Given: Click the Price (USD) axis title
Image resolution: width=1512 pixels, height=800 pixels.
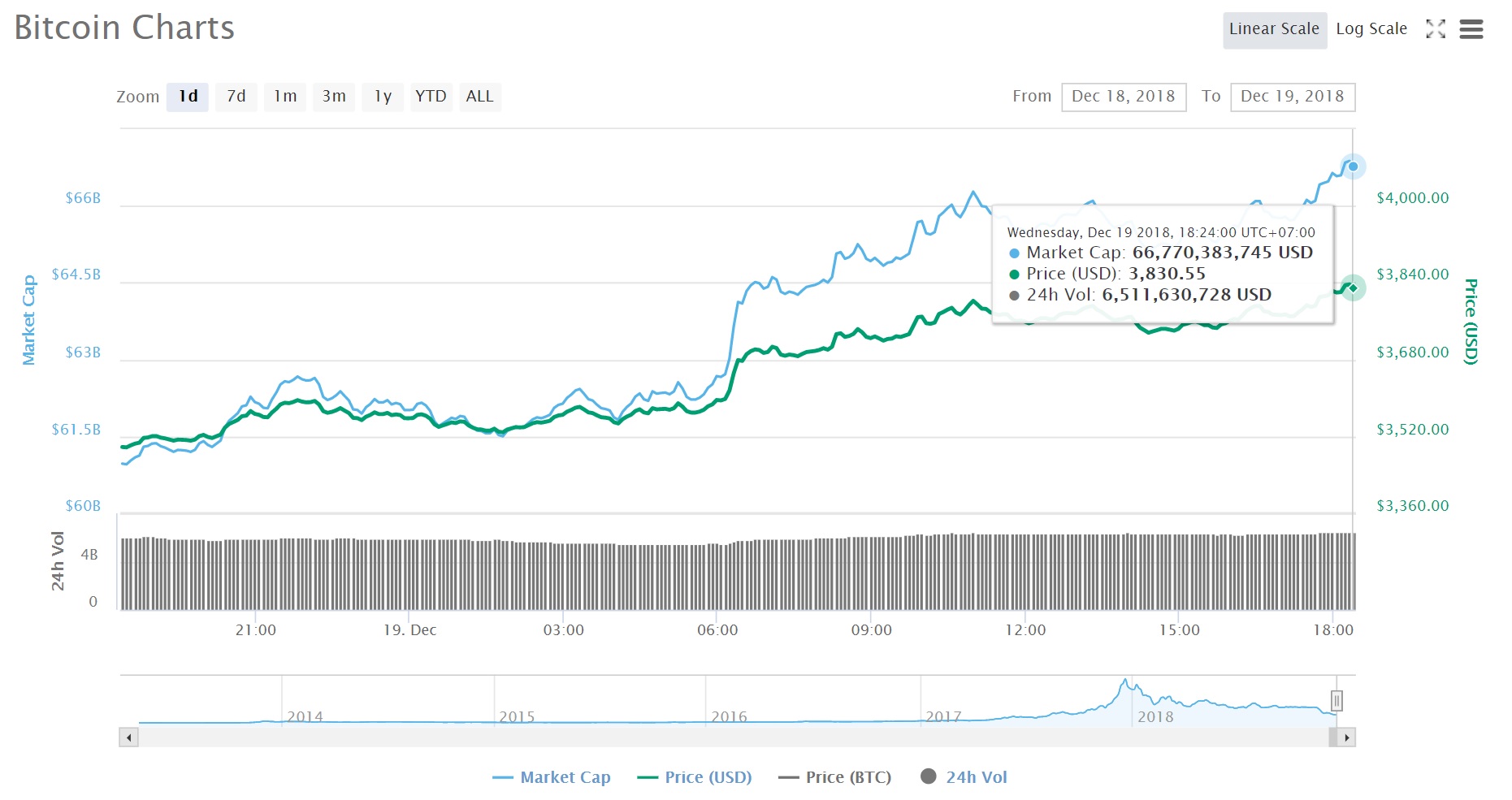Looking at the screenshot, I should point(1471,322).
